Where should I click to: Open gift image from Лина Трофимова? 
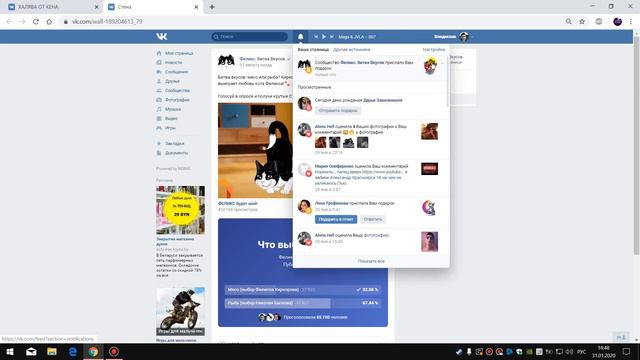pyautogui.click(x=429, y=208)
